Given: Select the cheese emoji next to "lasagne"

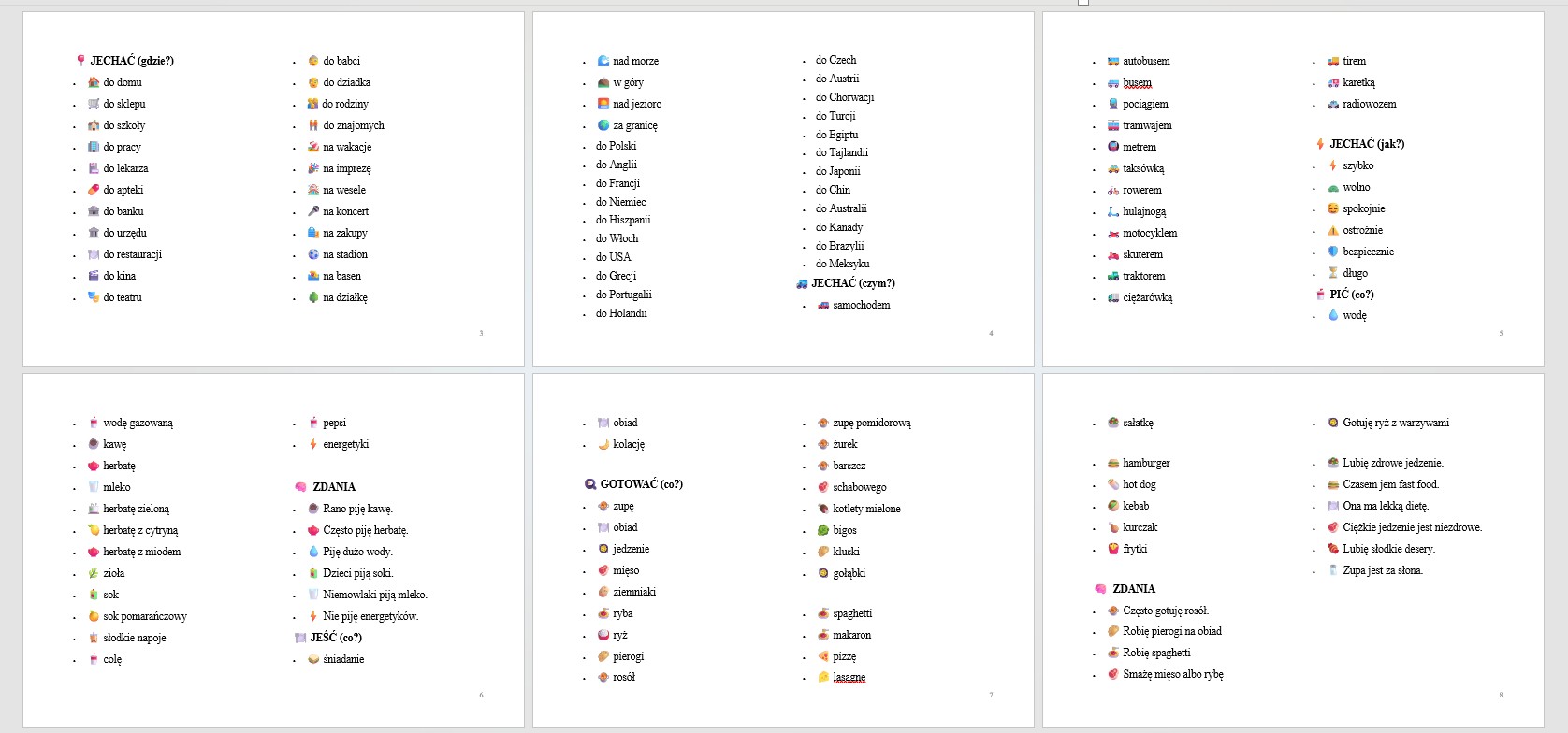Looking at the screenshot, I should tap(823, 677).
